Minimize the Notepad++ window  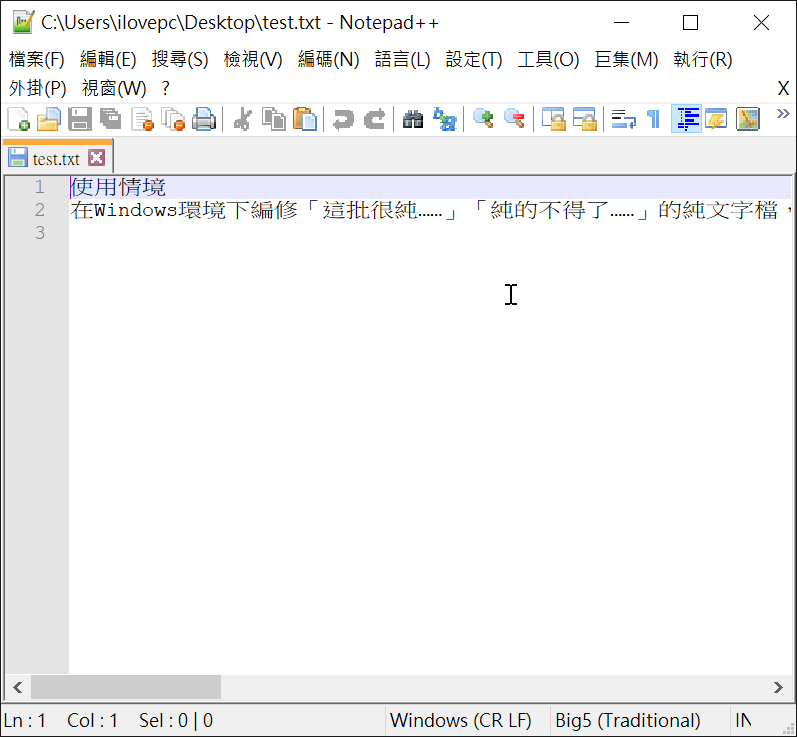[x=621, y=23]
